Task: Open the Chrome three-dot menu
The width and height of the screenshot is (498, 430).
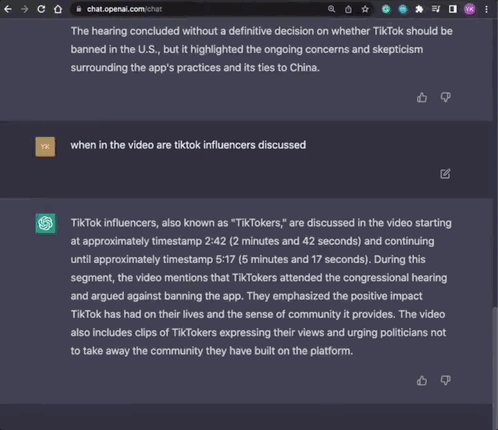Action: (x=487, y=9)
